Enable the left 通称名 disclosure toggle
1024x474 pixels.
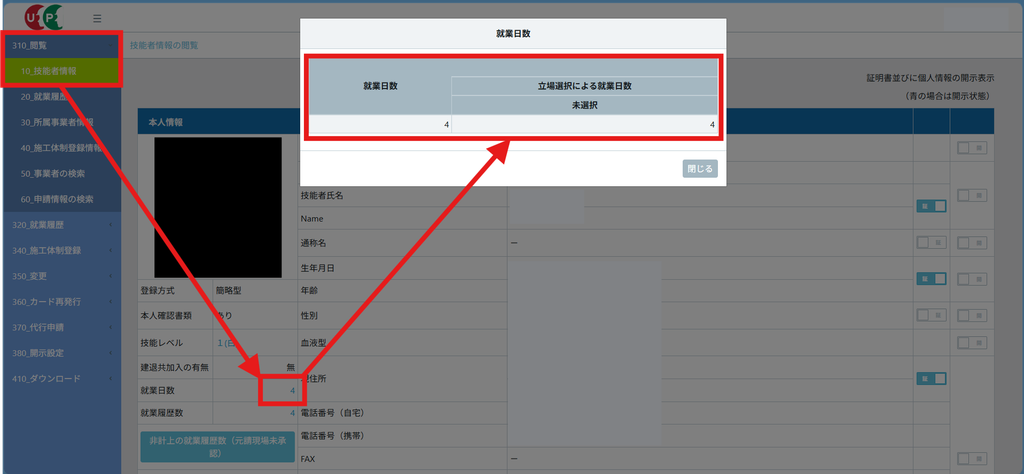[x=931, y=243]
